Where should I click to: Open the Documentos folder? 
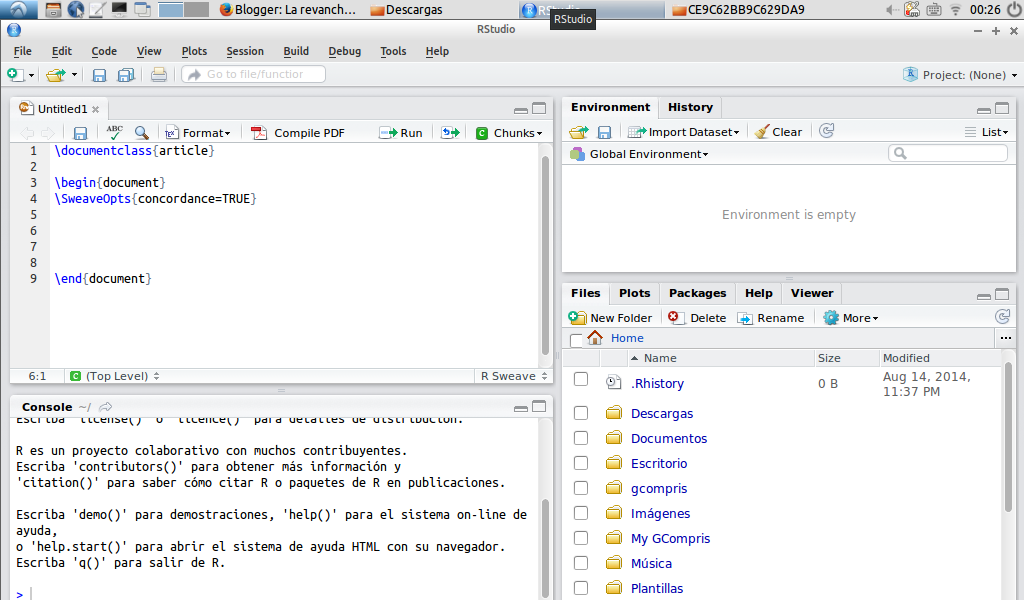click(668, 438)
